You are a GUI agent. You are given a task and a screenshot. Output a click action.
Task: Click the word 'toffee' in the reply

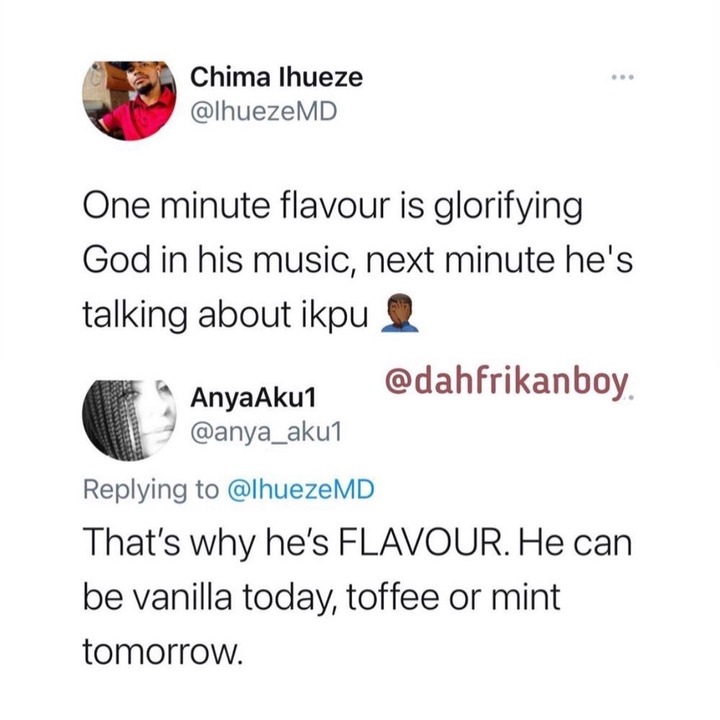click(x=393, y=596)
